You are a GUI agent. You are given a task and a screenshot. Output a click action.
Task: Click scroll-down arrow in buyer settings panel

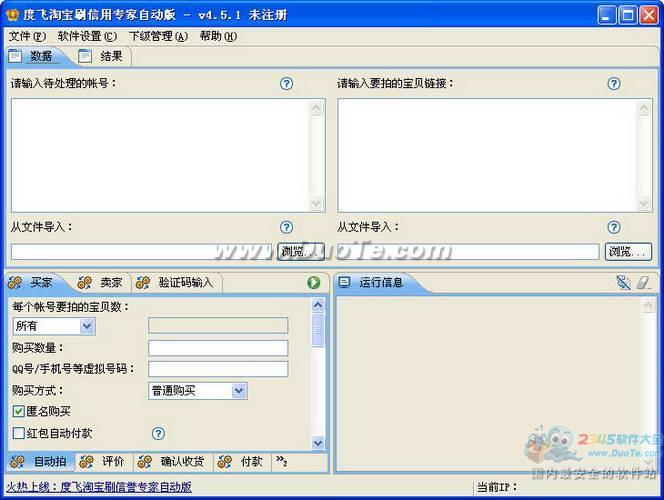click(318, 443)
